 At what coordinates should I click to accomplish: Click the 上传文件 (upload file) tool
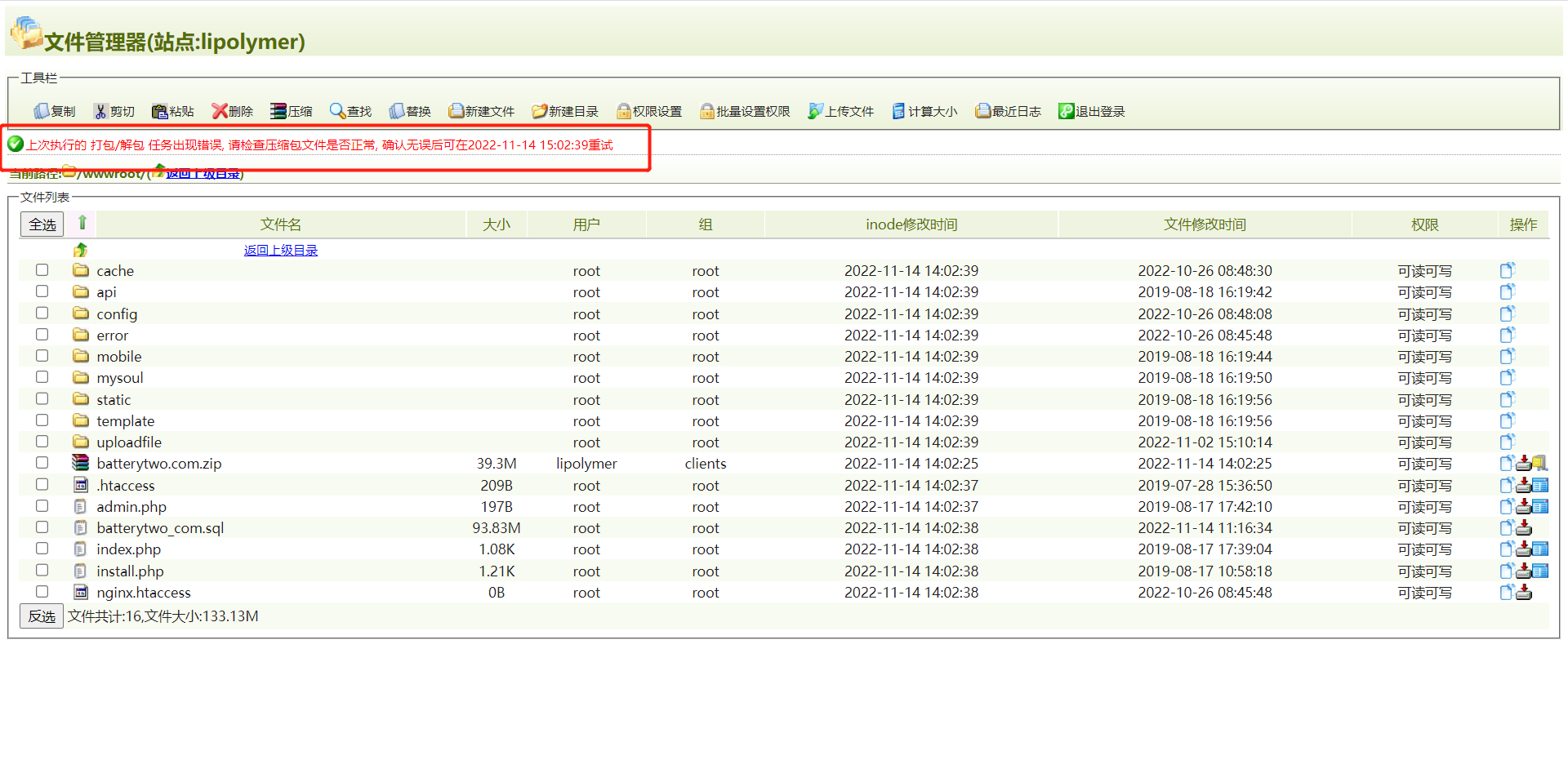841,111
